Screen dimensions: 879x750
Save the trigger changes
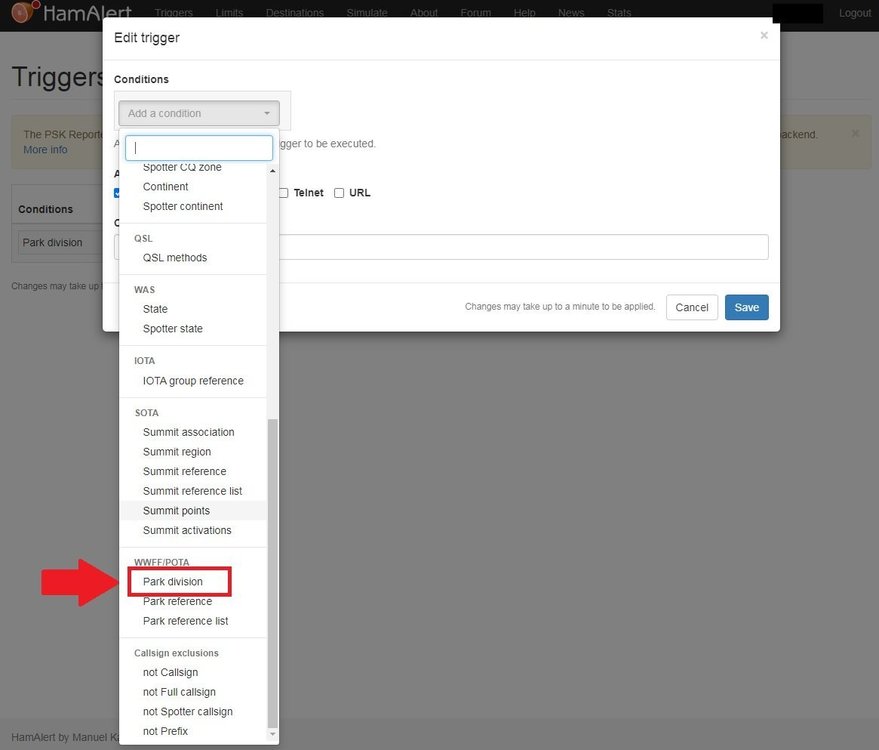pyautogui.click(x=746, y=308)
